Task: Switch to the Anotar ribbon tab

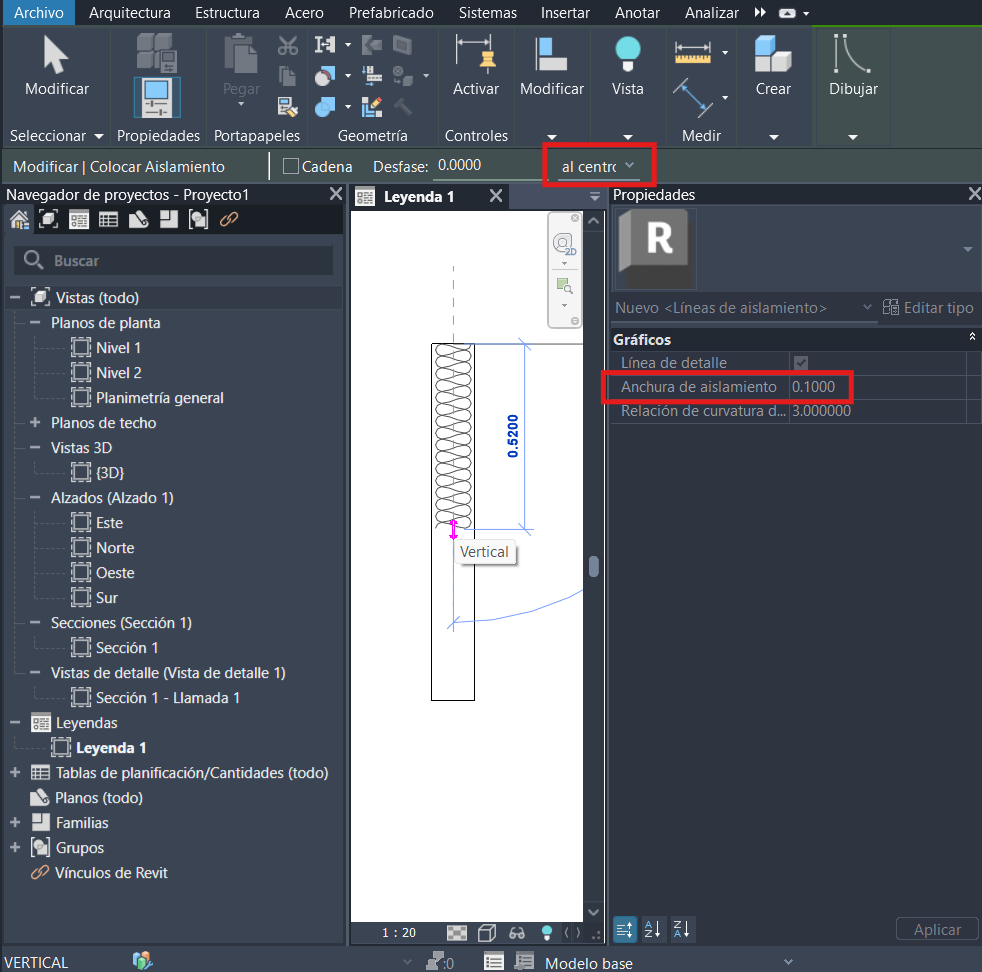Action: point(637,13)
